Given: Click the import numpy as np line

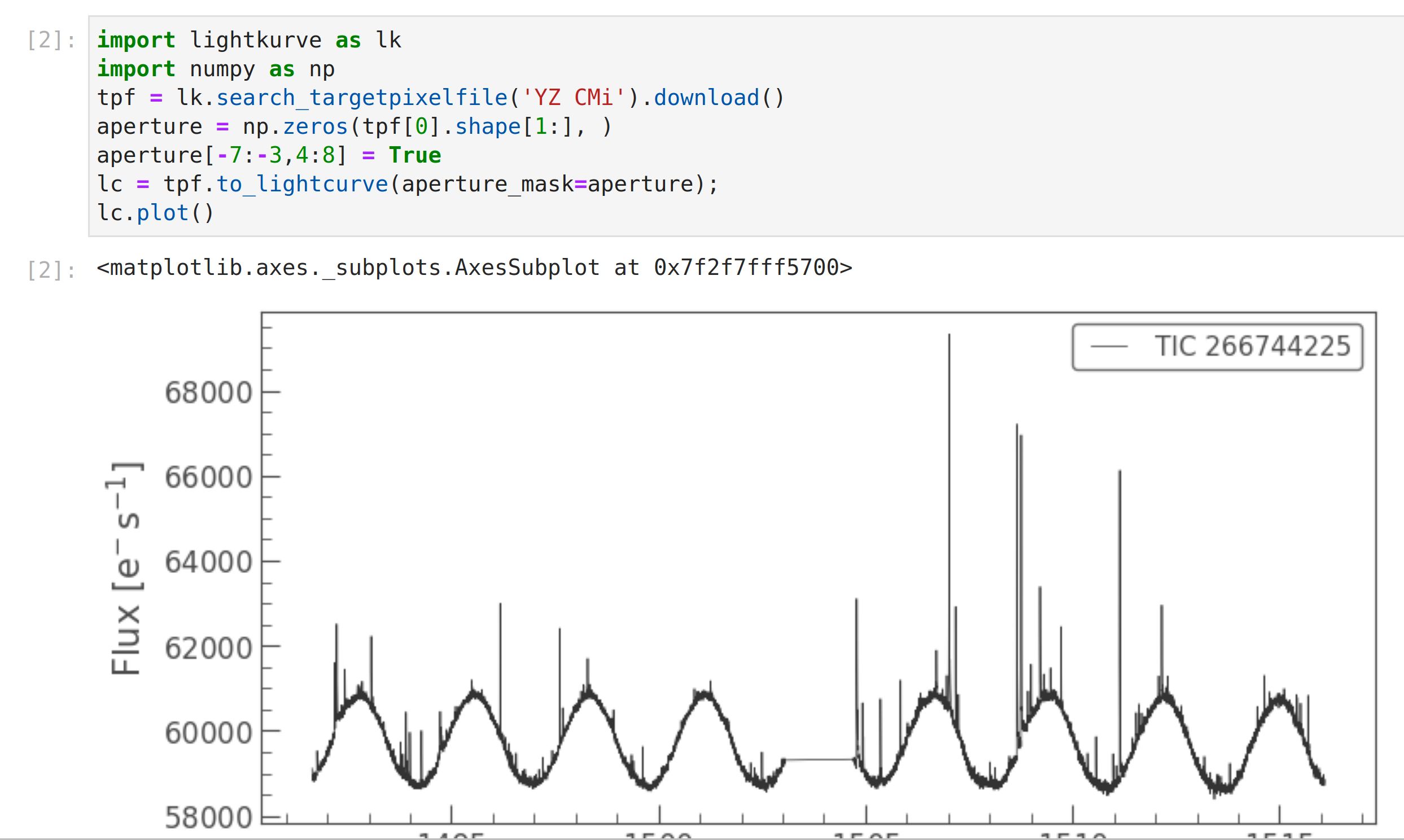Looking at the screenshot, I should click(x=215, y=68).
